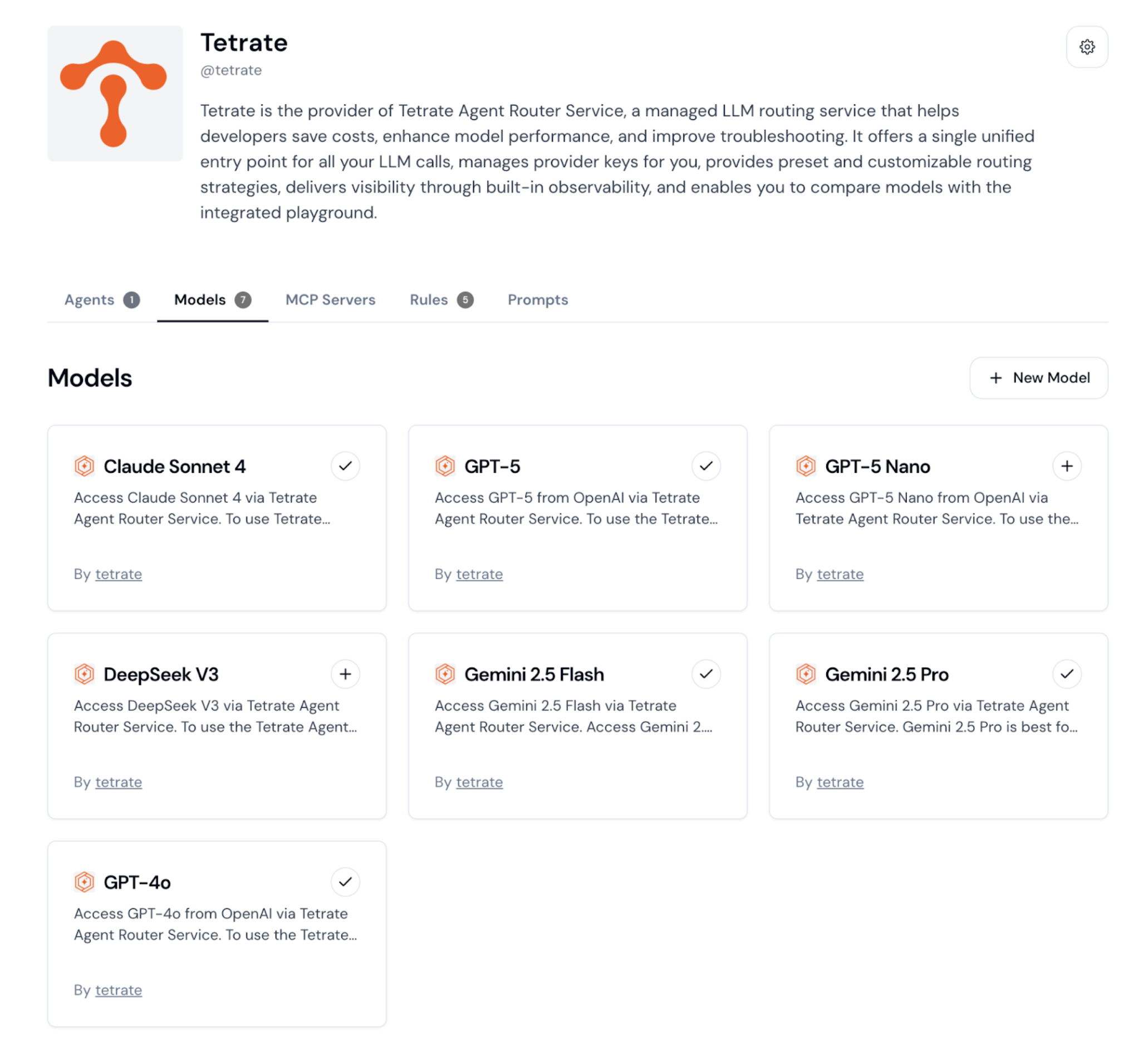Screen dimensions: 1148x1048
Task: Click the Claude Sonnet 4 model icon
Action: 84,466
